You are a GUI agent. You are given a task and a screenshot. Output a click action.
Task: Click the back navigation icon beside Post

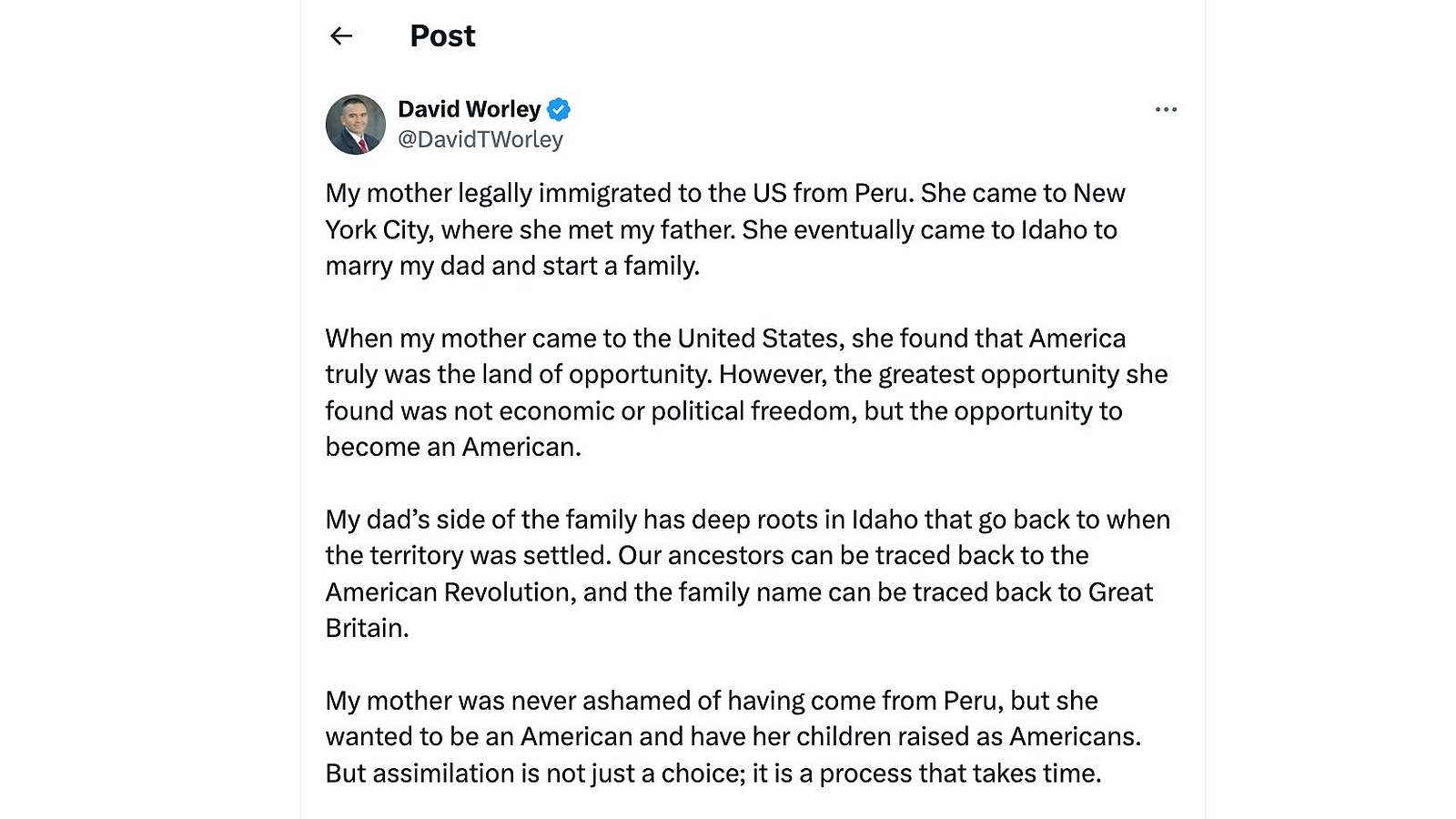(x=341, y=35)
